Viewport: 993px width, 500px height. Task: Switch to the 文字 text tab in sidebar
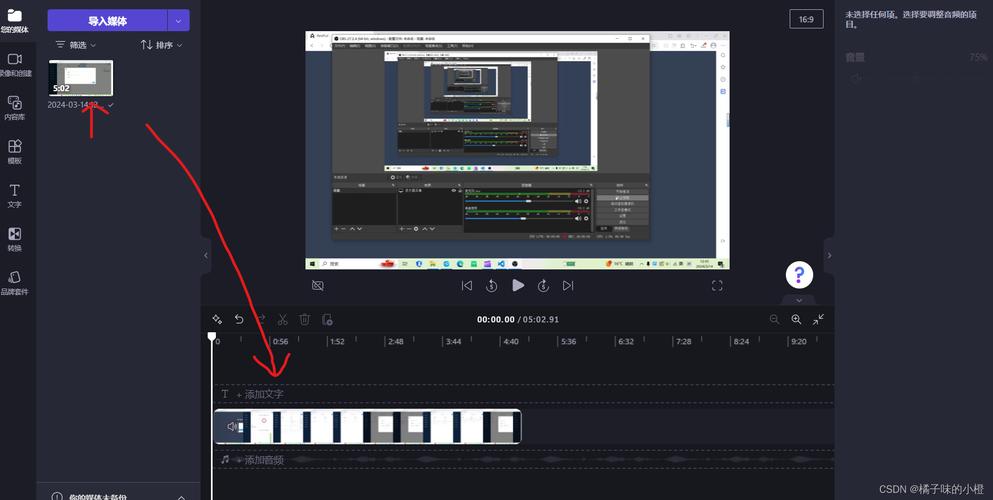[15, 194]
